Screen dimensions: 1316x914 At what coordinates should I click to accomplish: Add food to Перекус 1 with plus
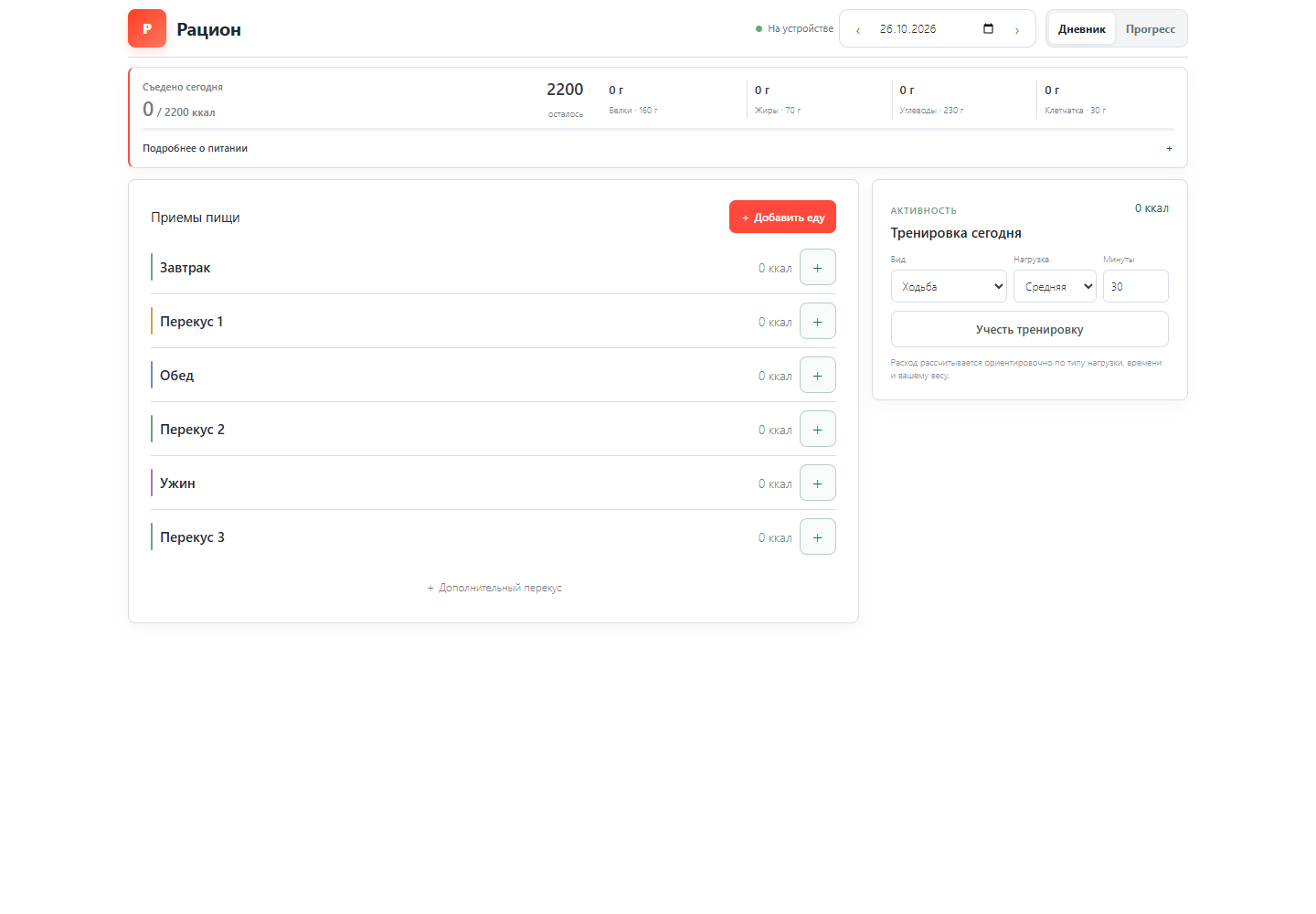(x=818, y=322)
